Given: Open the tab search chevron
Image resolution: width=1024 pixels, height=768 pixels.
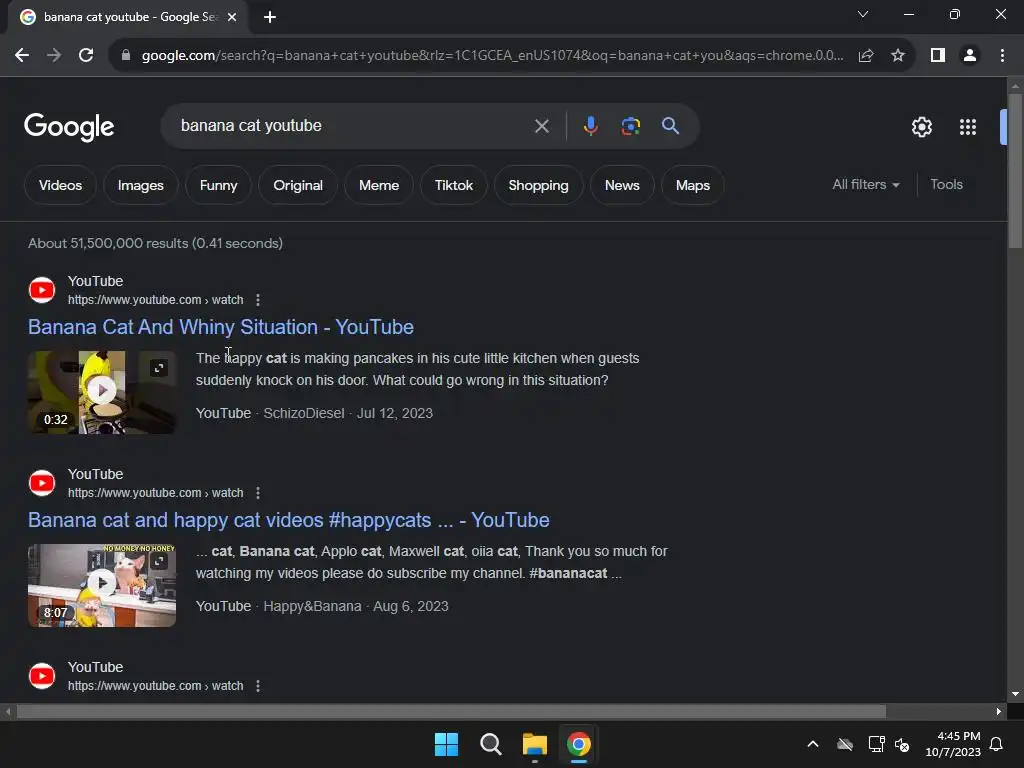Looking at the screenshot, I should tap(863, 14).
